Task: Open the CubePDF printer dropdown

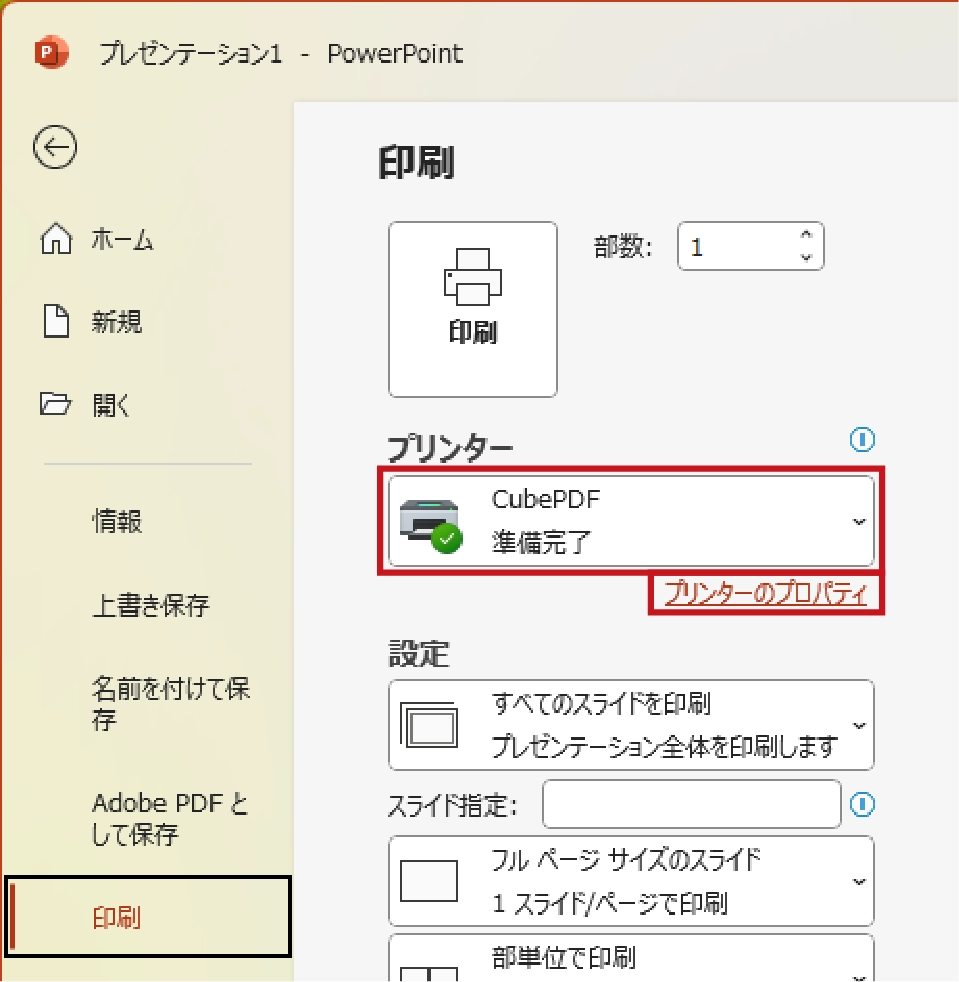Action: 858,522
